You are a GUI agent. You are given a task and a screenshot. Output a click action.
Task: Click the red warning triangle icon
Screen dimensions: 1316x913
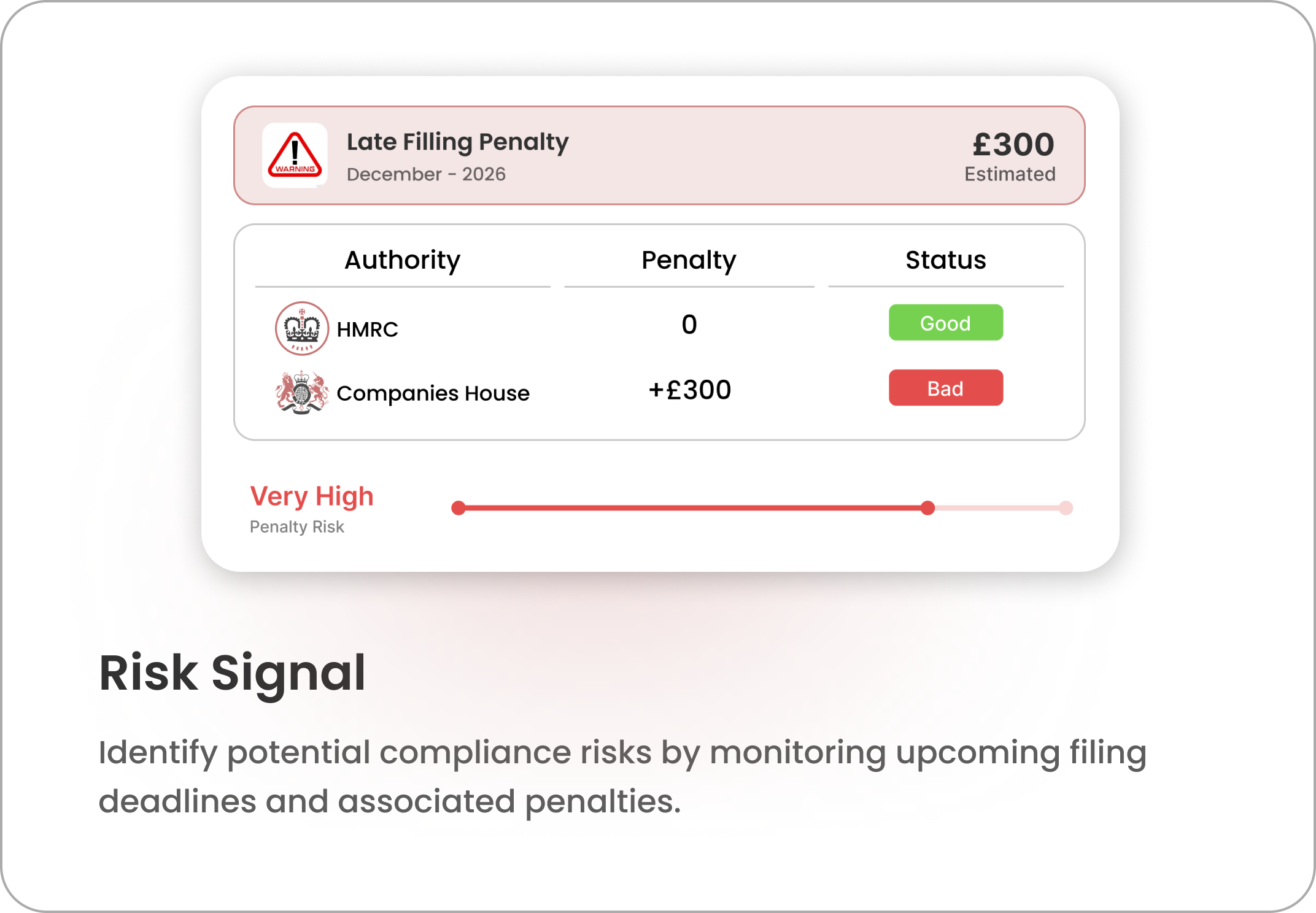coord(295,155)
